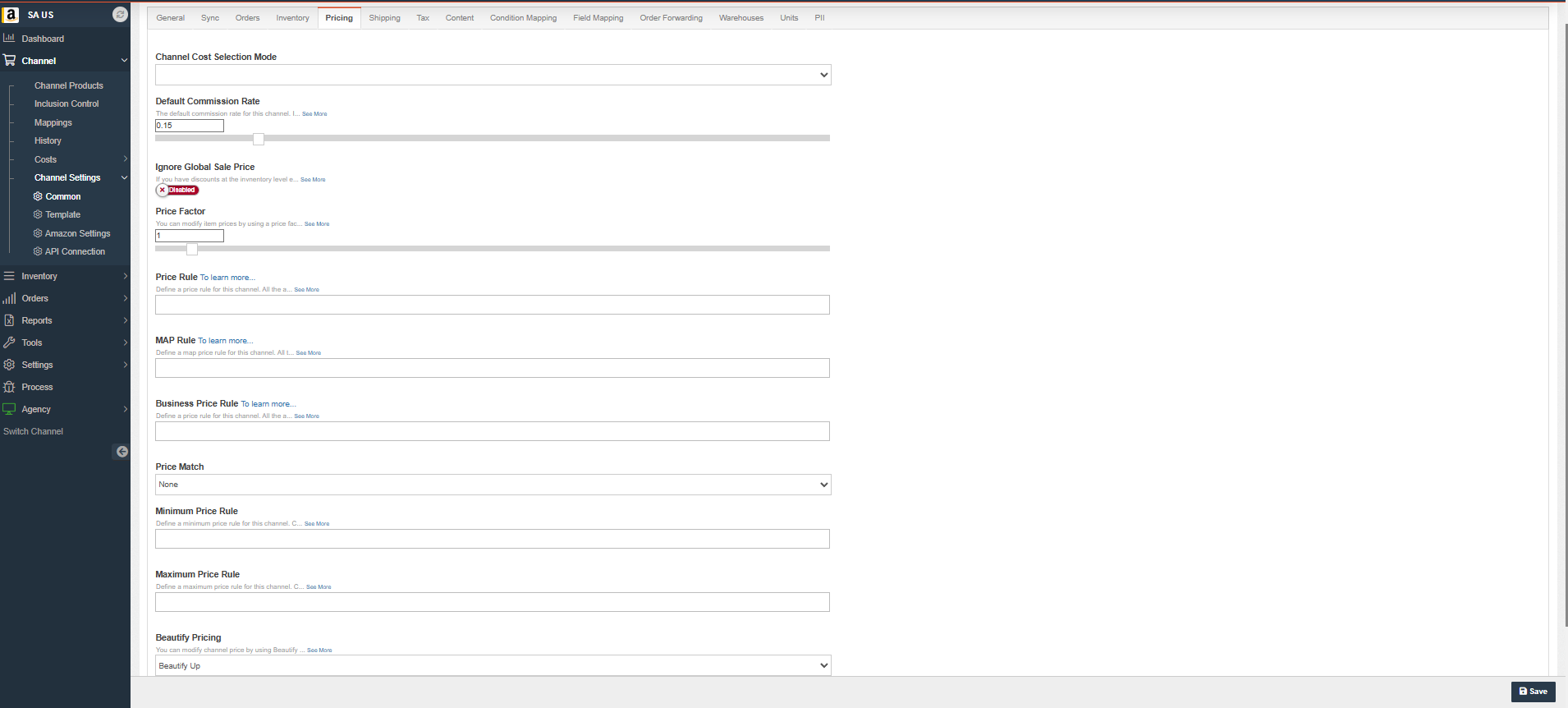Open the Beautify Pricing dropdown
This screenshot has height=708, width=1568.
493,665
